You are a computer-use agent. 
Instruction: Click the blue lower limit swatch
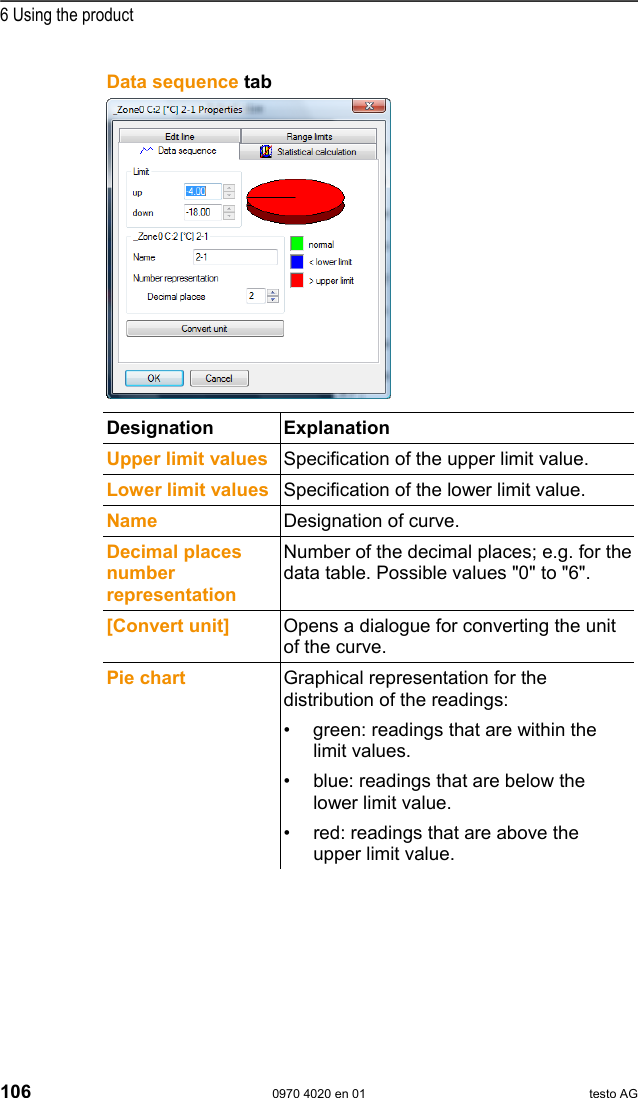point(296,262)
